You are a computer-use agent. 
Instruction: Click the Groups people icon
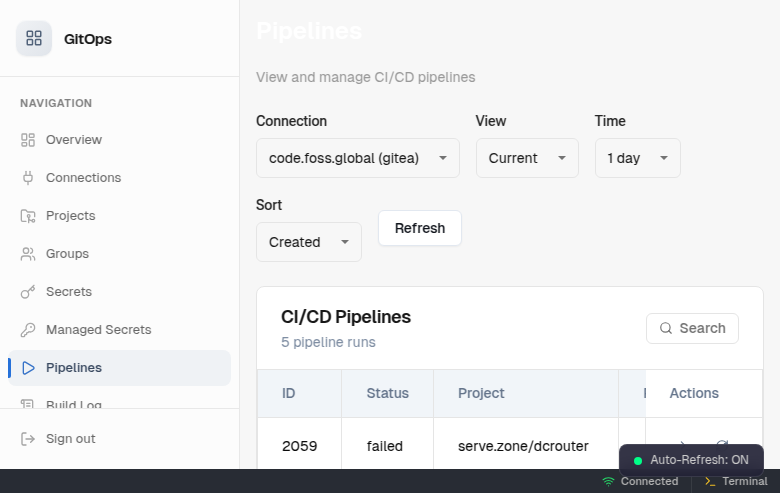(x=28, y=254)
